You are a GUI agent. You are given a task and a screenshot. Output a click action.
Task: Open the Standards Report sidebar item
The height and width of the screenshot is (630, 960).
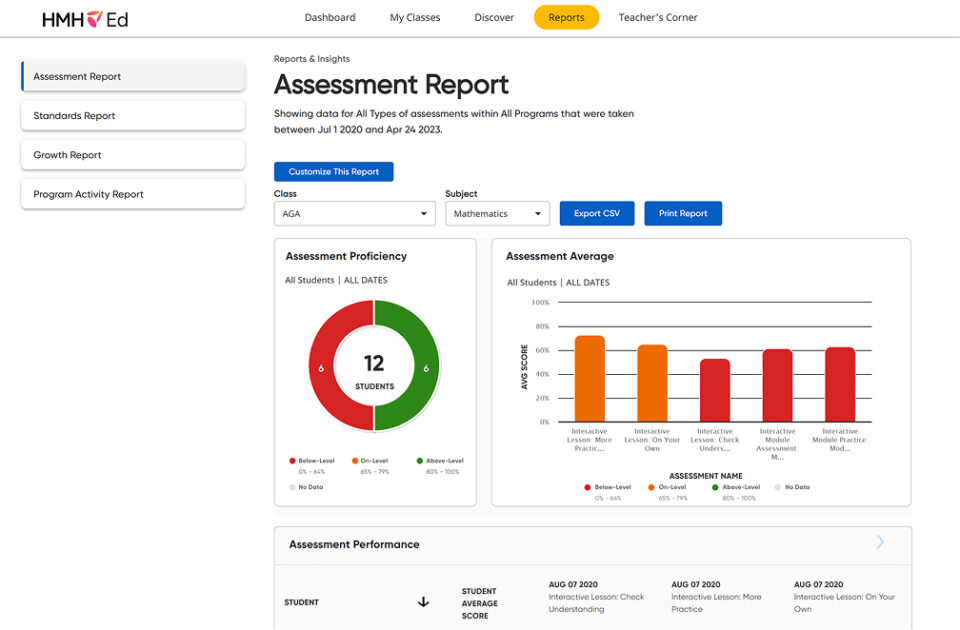pos(133,116)
